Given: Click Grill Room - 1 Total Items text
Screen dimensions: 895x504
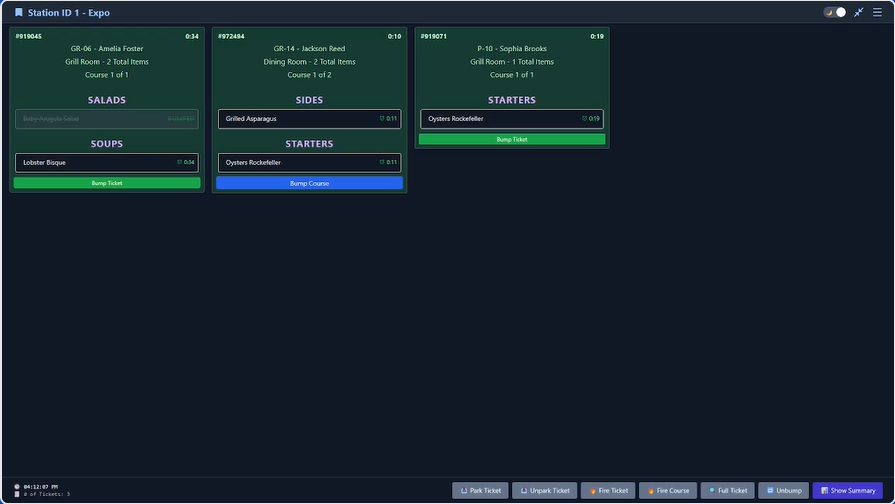Looking at the screenshot, I should tap(512, 62).
